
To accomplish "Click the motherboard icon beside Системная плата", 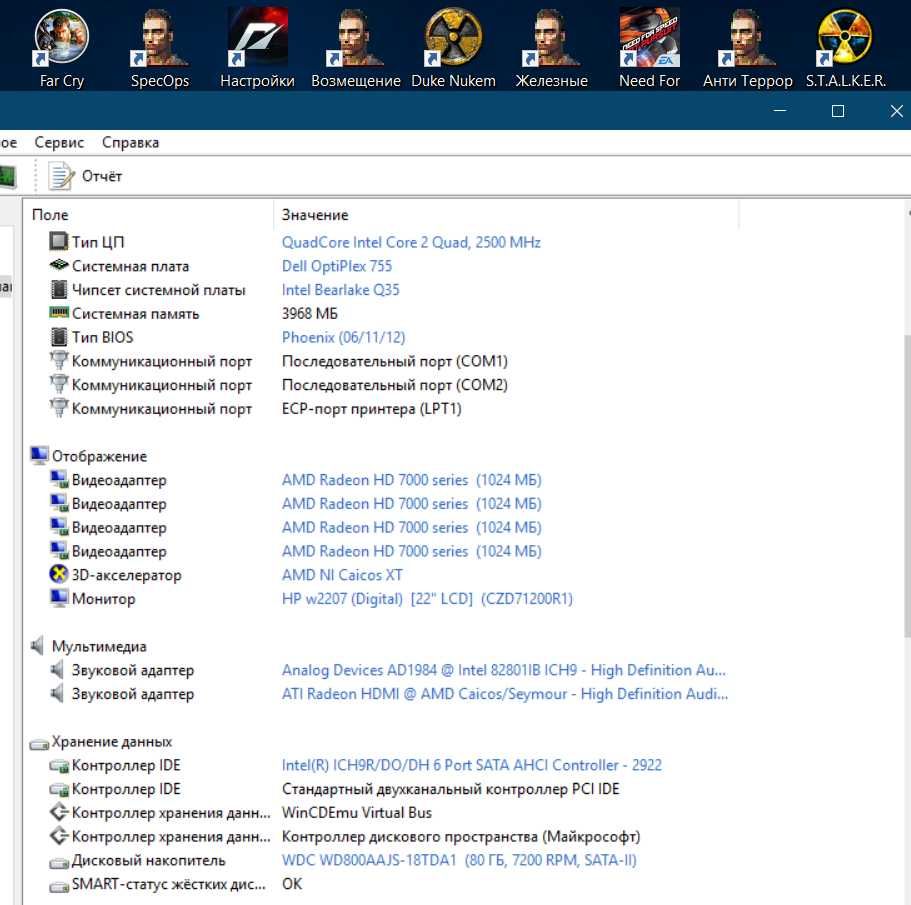I will (x=59, y=265).
